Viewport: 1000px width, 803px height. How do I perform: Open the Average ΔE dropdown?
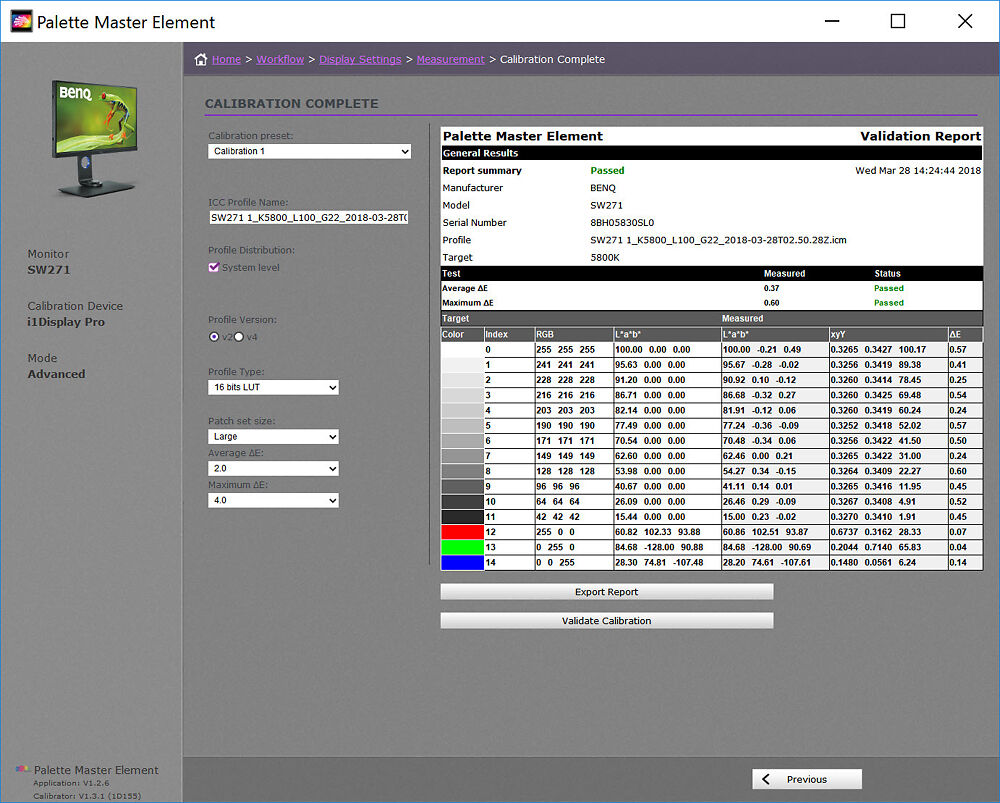point(273,468)
